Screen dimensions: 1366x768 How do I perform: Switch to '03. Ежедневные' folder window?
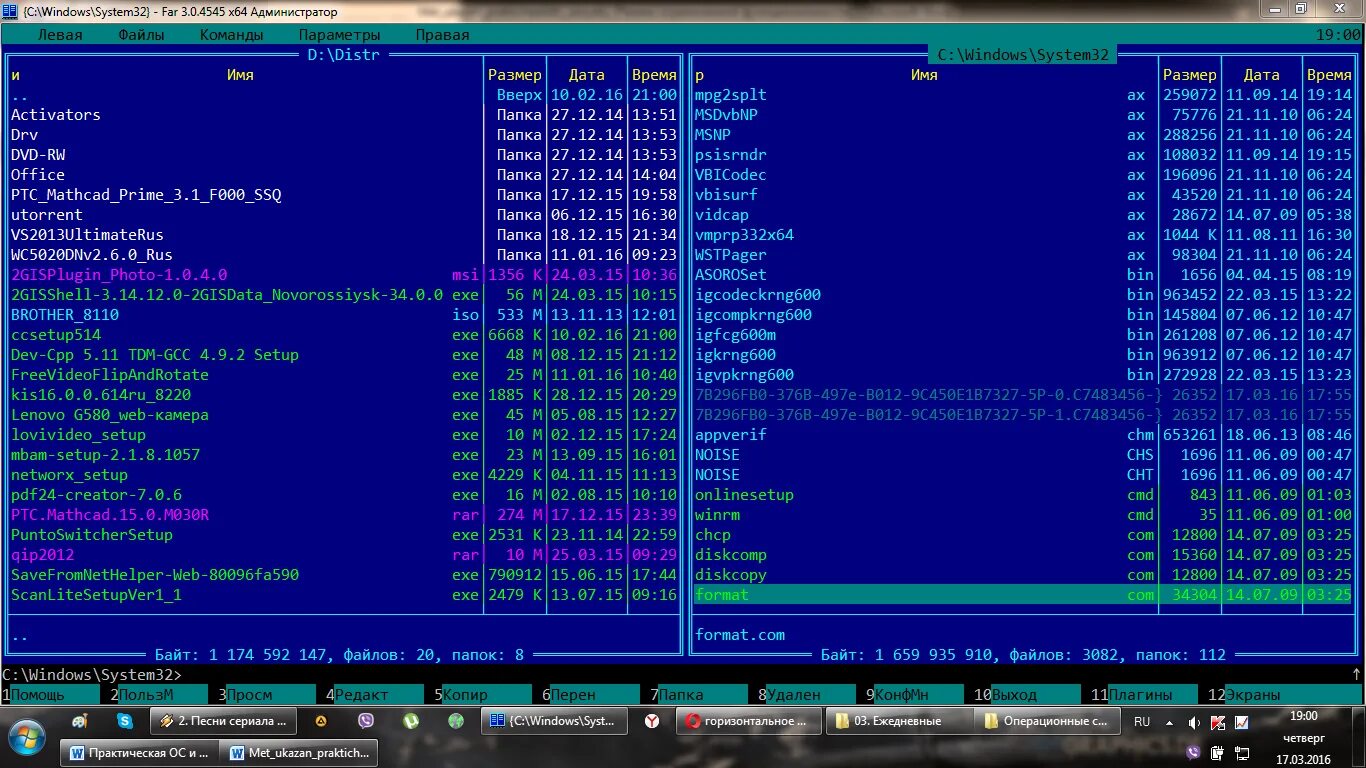coord(898,720)
